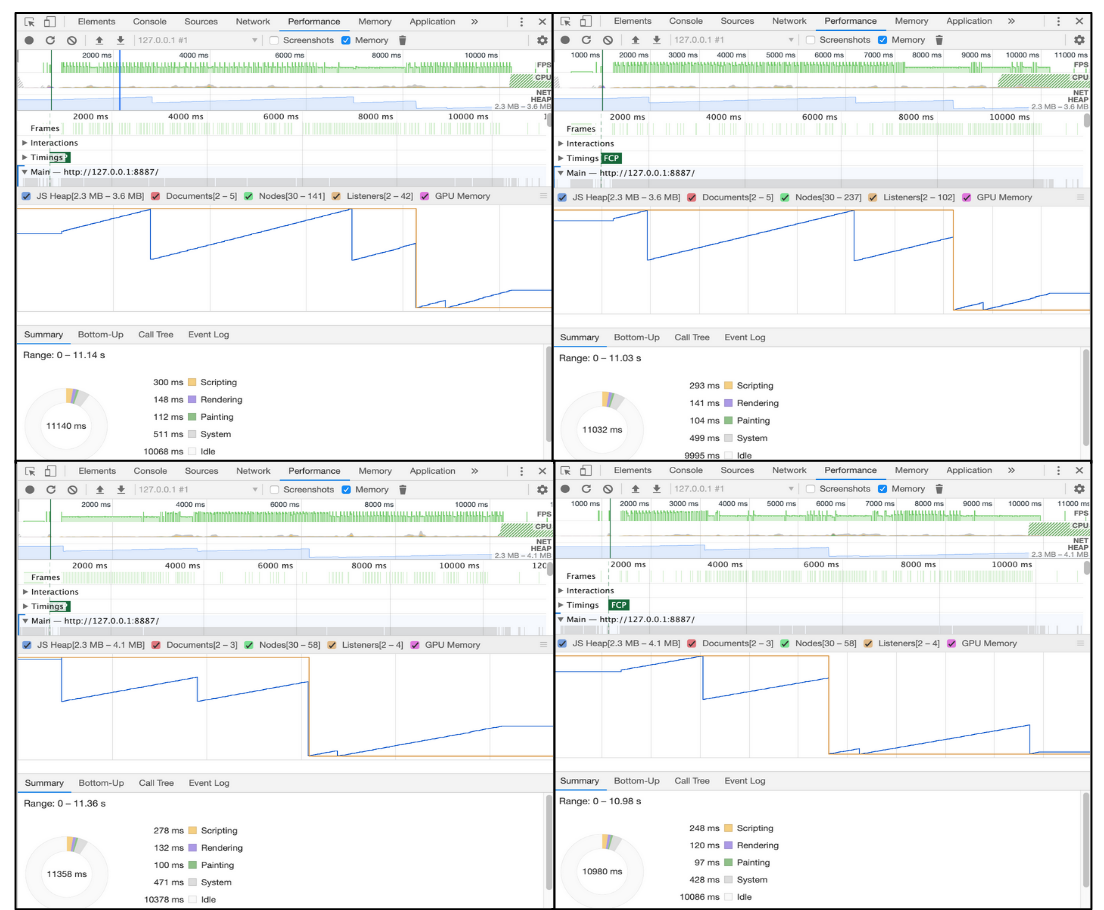Open capture settings gear in the 11.03 s panel

[1079, 39]
